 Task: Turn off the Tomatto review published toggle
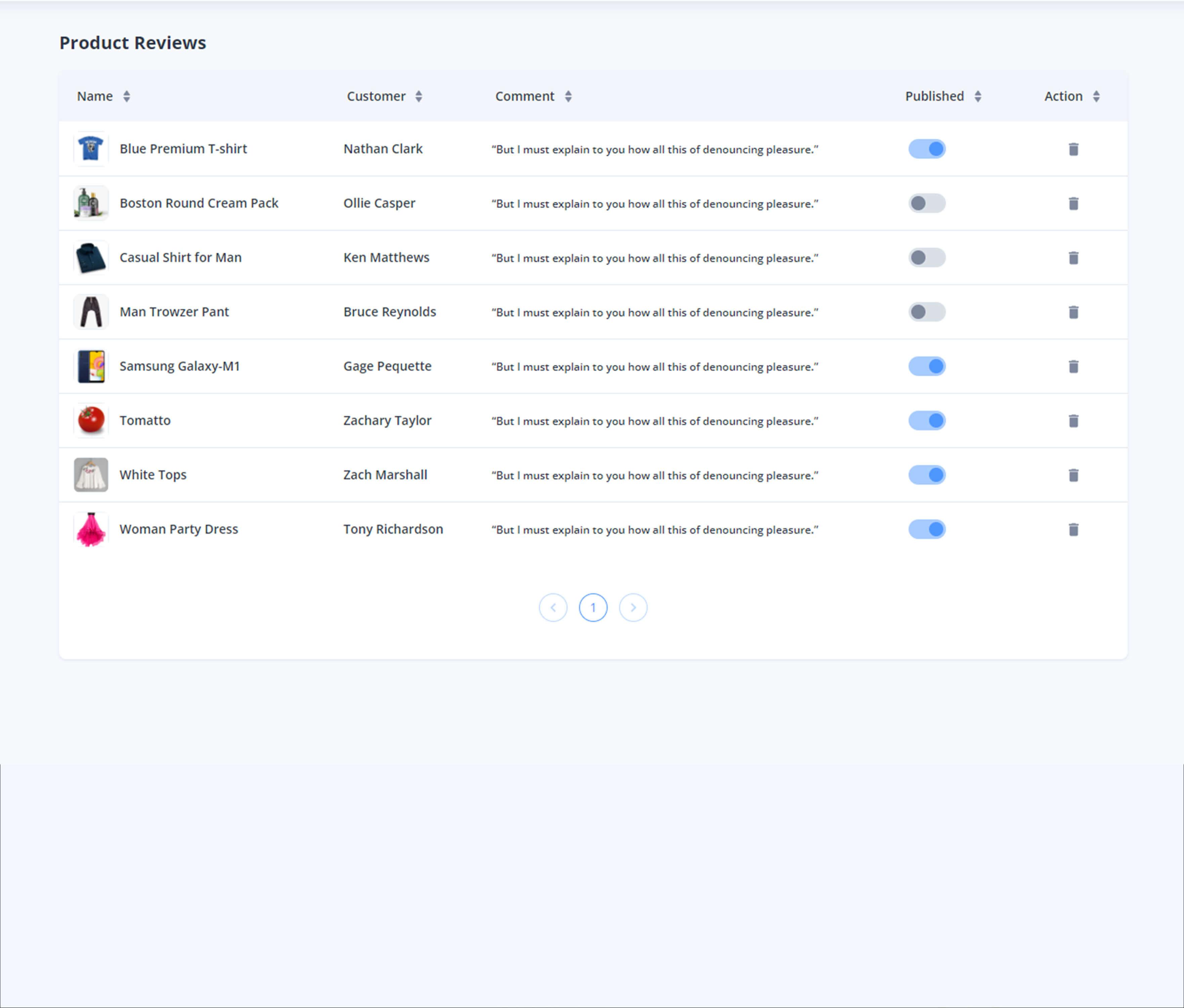tap(926, 421)
